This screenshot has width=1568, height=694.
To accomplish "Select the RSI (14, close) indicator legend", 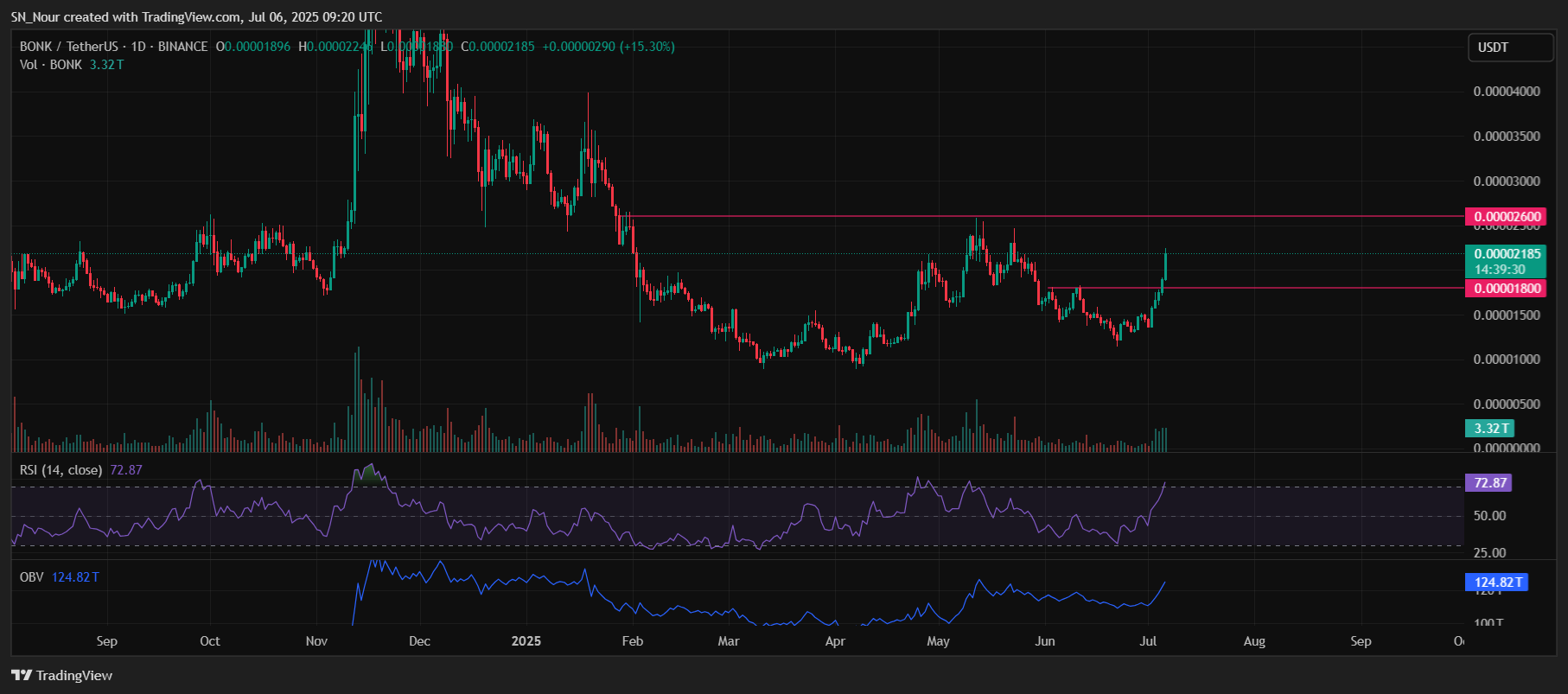I will click(x=61, y=470).
